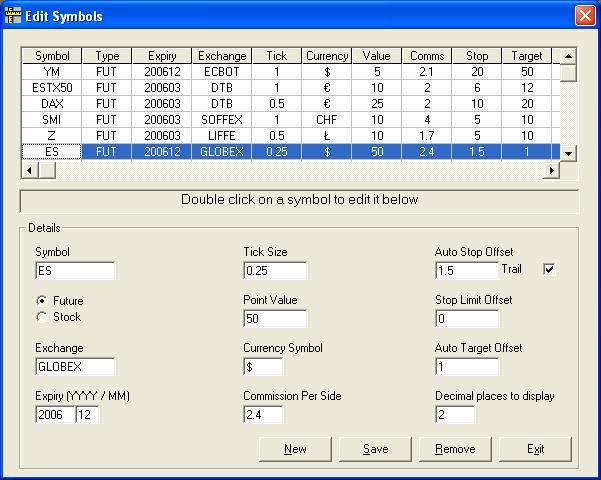Click the Exchange column header
Screen dimensions: 601x480
click(222, 56)
